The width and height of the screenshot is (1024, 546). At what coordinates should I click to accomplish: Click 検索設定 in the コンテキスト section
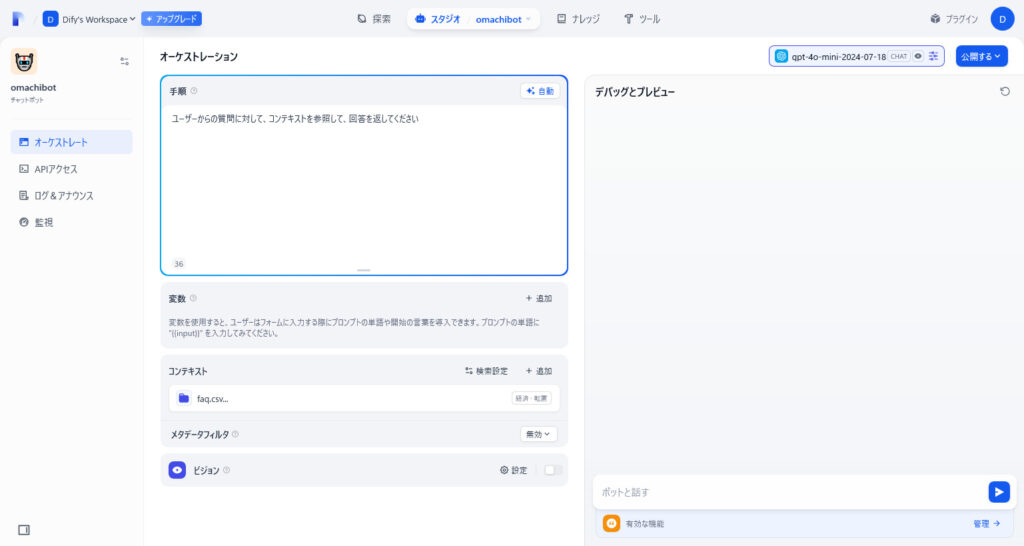[486, 371]
